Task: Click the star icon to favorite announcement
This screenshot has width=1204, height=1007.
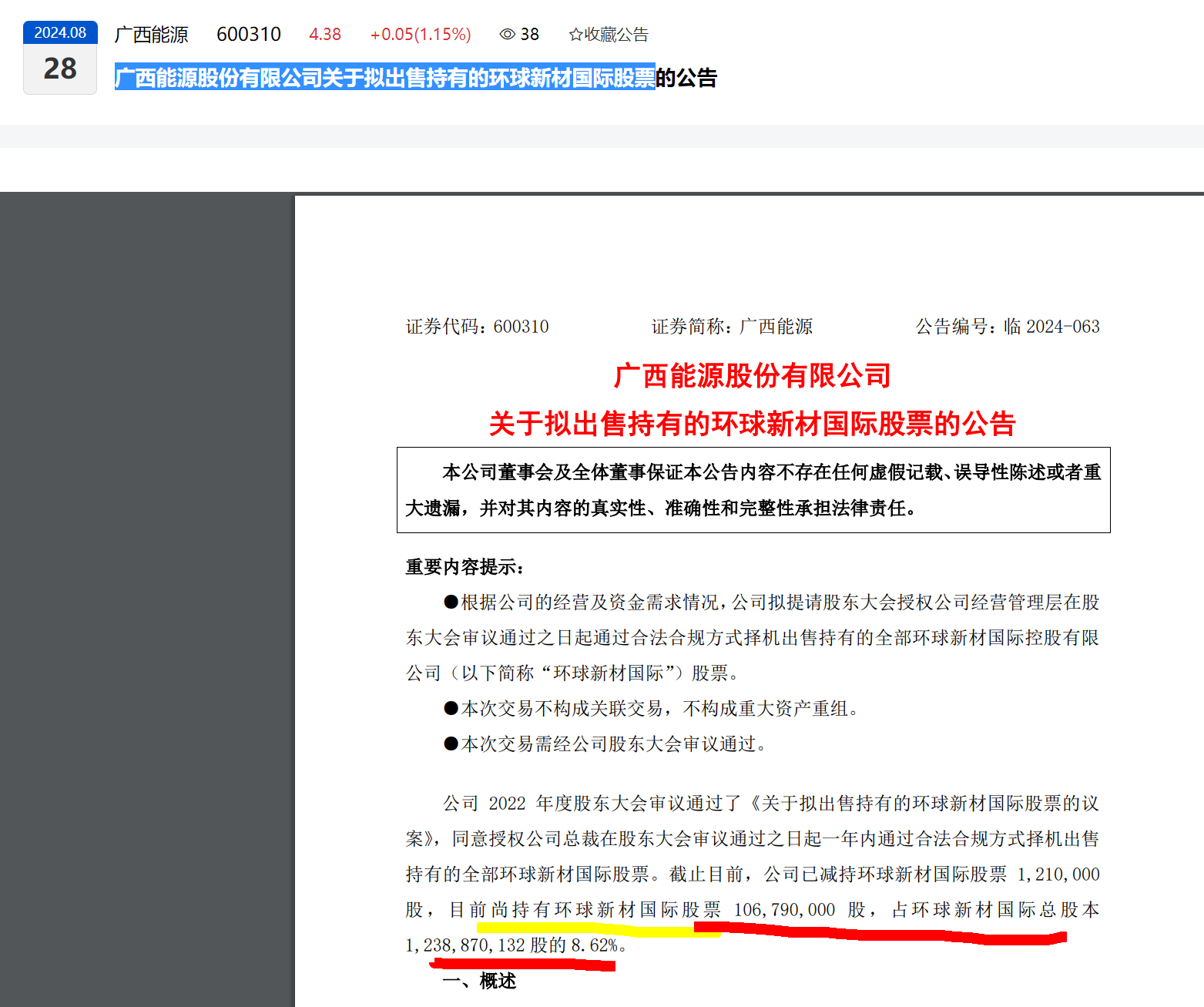Action: point(575,35)
